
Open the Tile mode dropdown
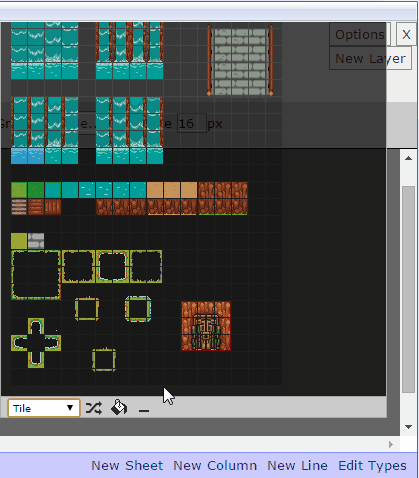pyautogui.click(x=44, y=408)
